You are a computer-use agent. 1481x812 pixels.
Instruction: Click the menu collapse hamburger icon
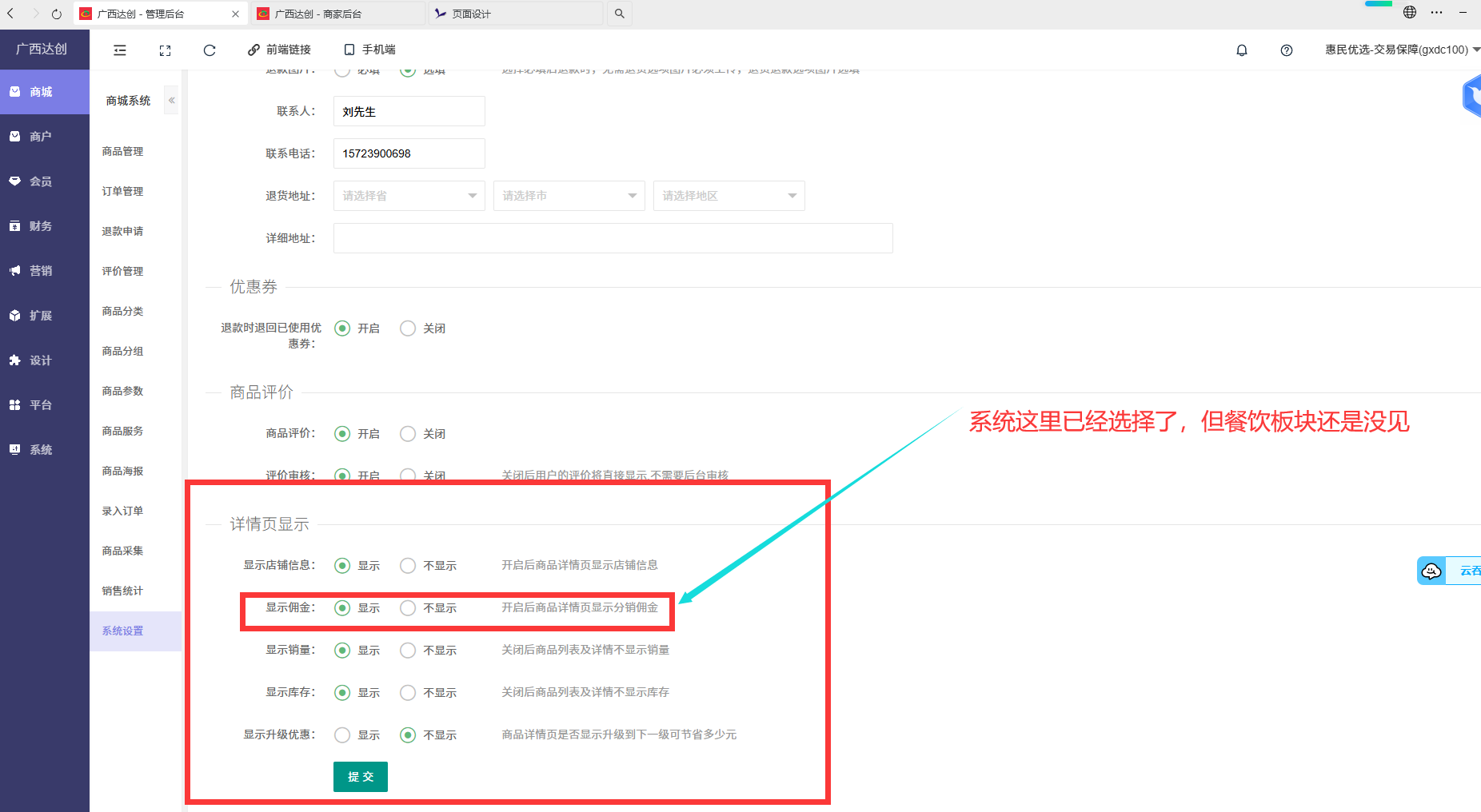[120, 50]
